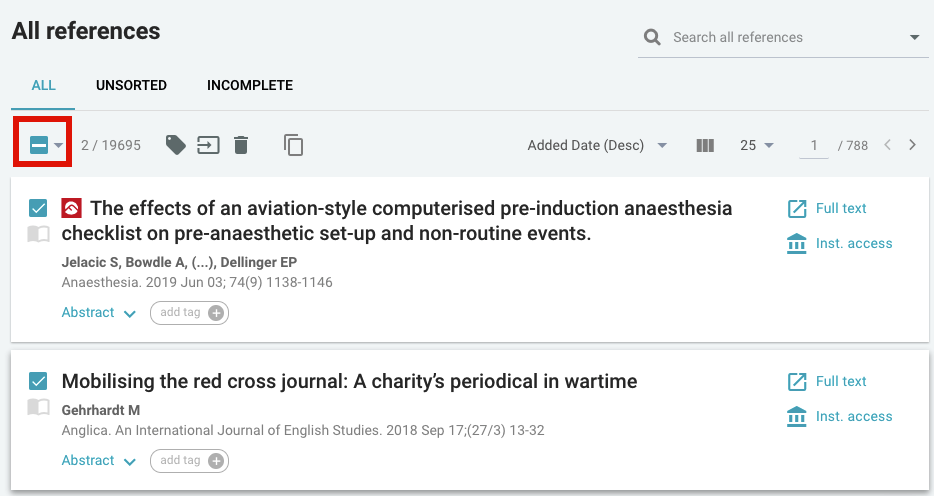Switch to the UNSORTED tab
Viewport: 934px width, 496px height.
tap(131, 85)
